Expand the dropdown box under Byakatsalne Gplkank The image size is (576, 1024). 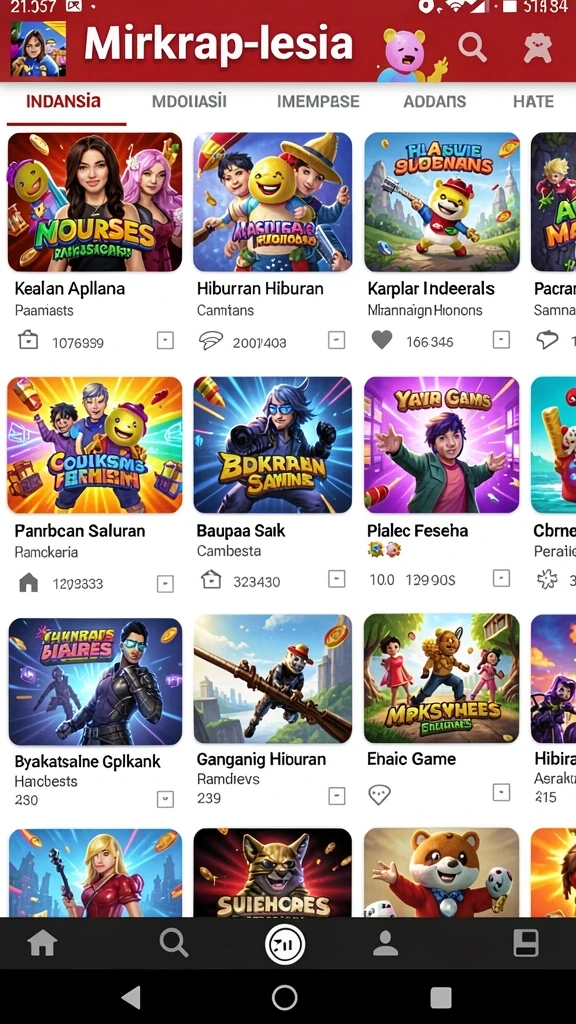(165, 799)
